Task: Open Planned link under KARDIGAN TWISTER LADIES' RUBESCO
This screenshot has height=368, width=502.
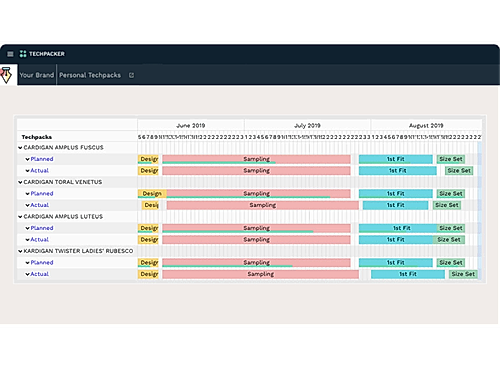Action: click(x=42, y=263)
